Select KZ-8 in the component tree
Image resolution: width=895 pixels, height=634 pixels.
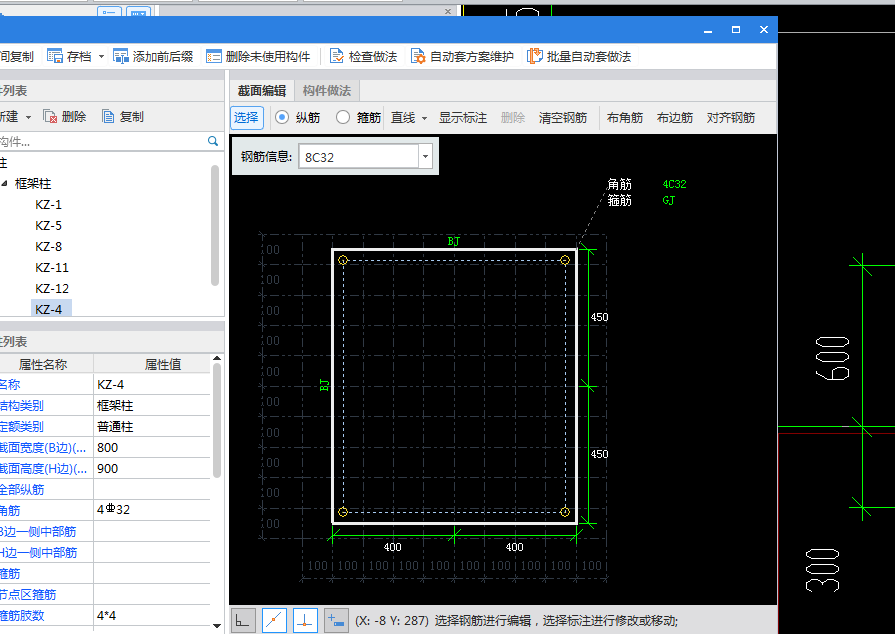(x=49, y=247)
